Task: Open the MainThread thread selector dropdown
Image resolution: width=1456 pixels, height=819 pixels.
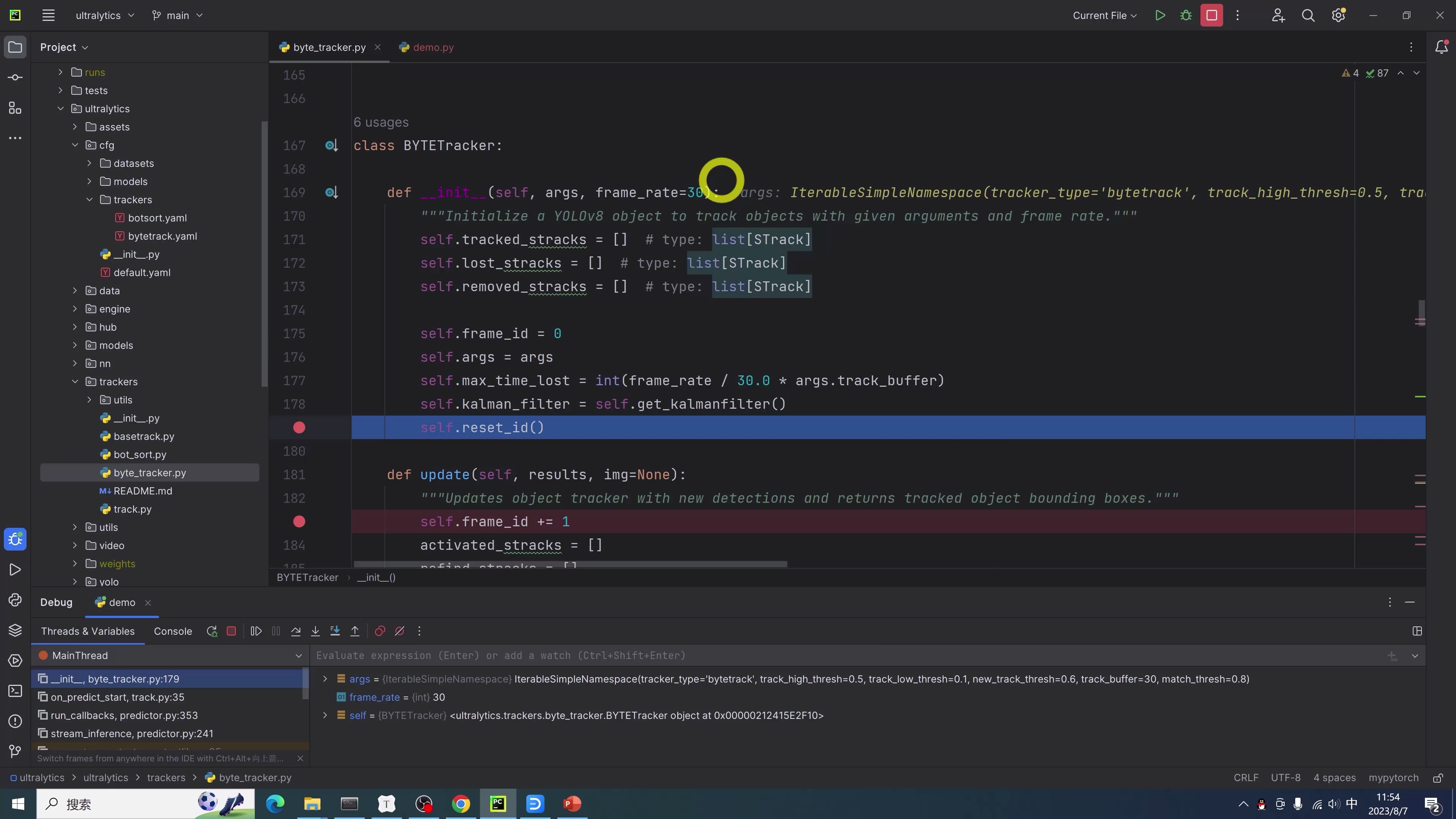Action: tap(298, 656)
